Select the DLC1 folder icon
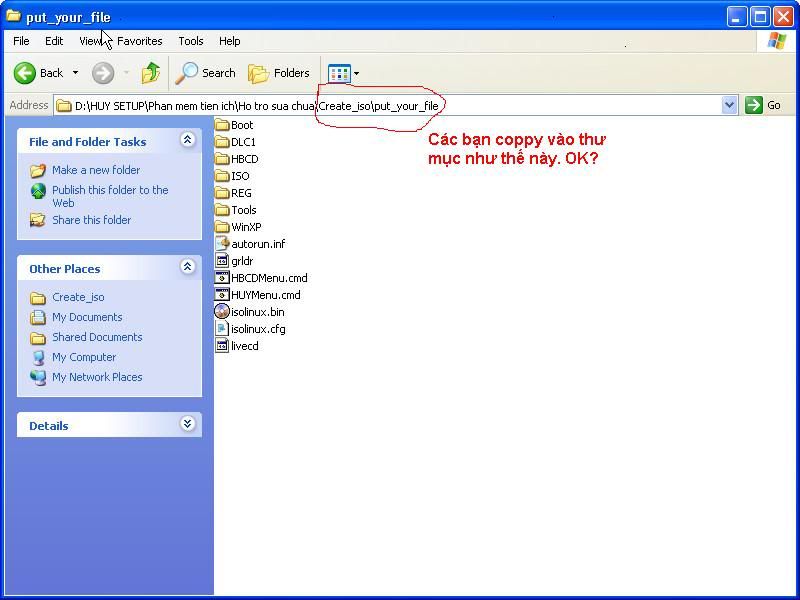This screenshot has height=600, width=800. pos(222,142)
